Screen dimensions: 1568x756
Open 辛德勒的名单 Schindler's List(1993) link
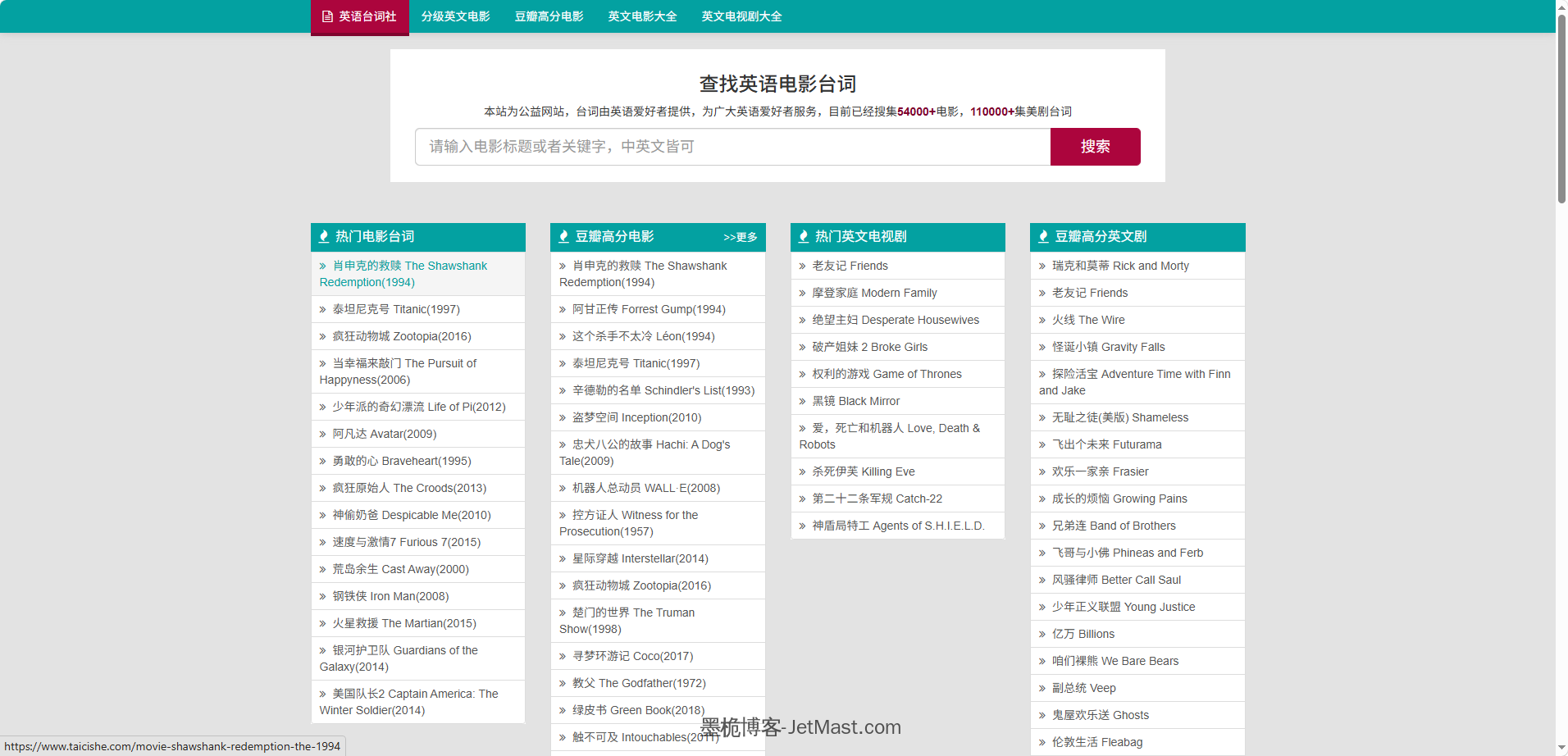(x=663, y=390)
